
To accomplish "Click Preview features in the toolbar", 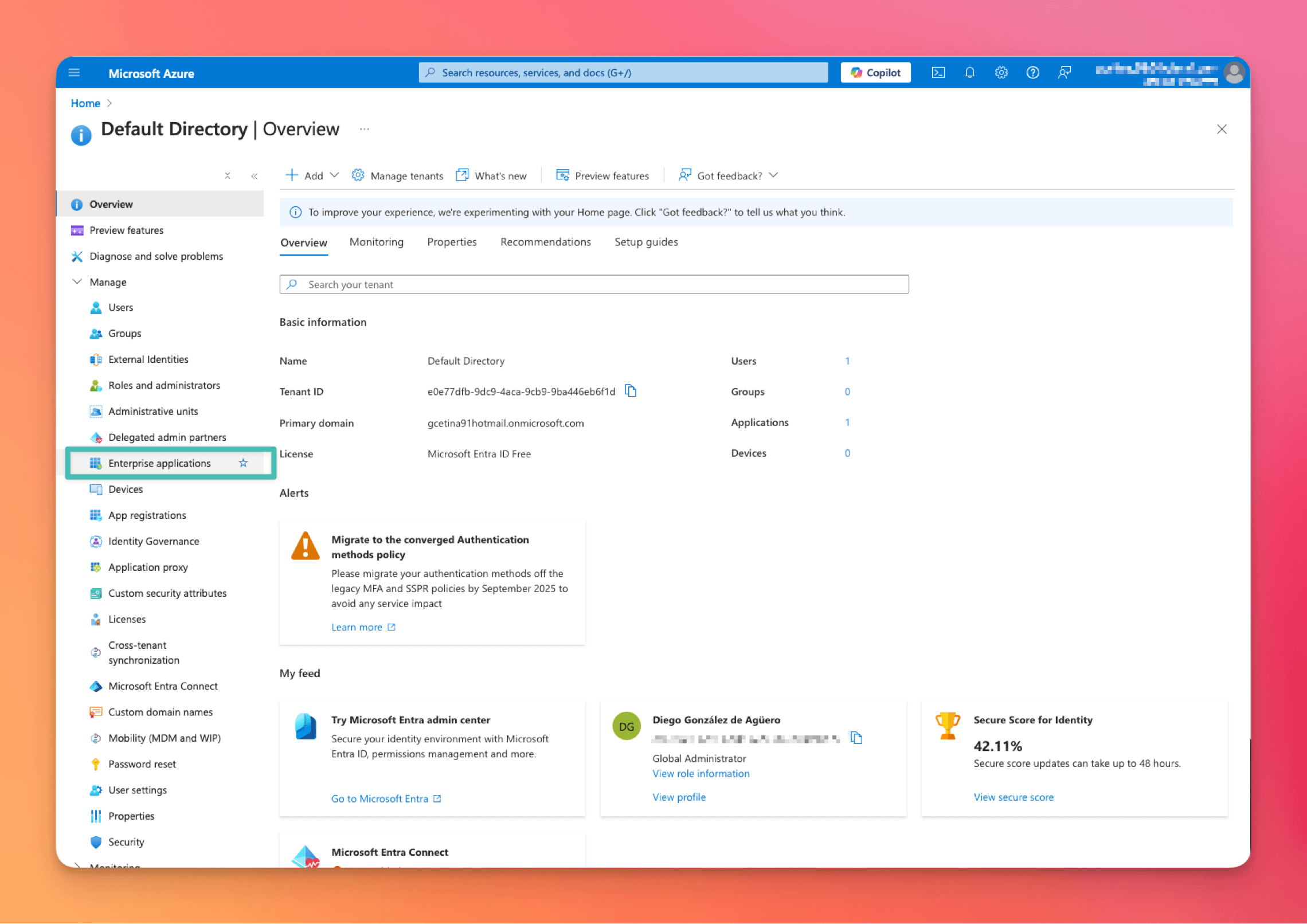I will point(602,175).
